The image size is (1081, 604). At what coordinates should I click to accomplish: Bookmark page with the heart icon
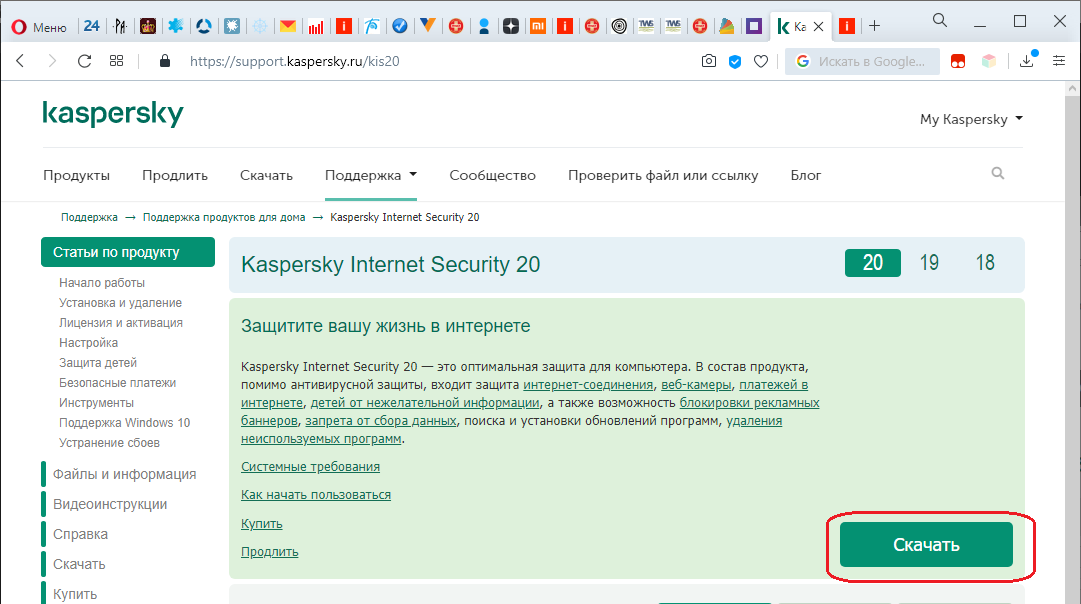pos(760,61)
